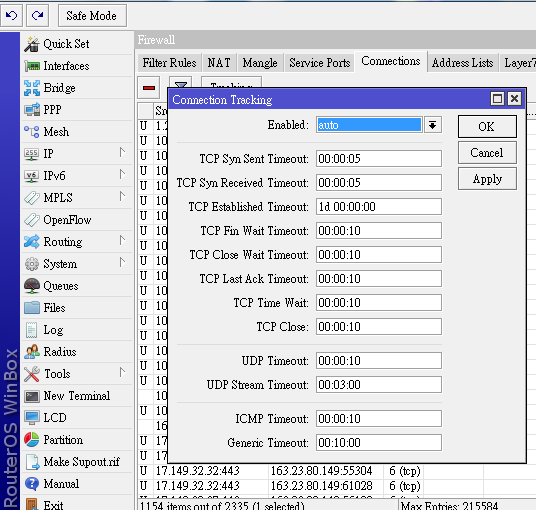Edit TCP Last Ack Timeout field
Image resolution: width=536 pixels, height=510 pixels.
(379, 279)
